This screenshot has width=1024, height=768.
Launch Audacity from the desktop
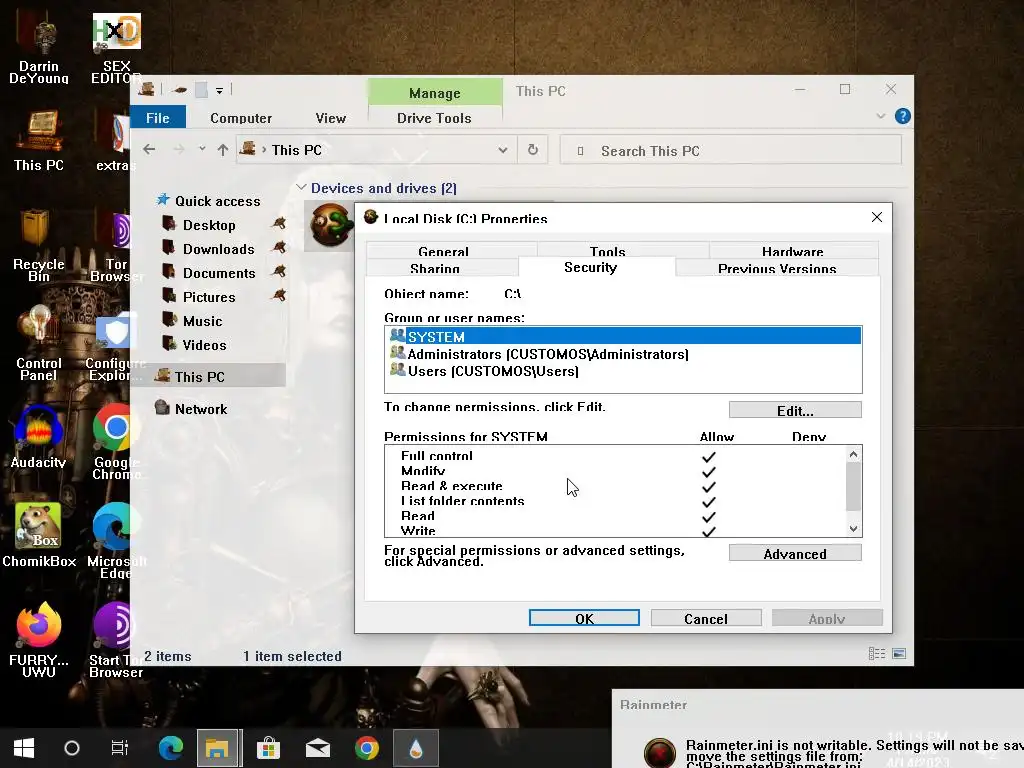39,438
